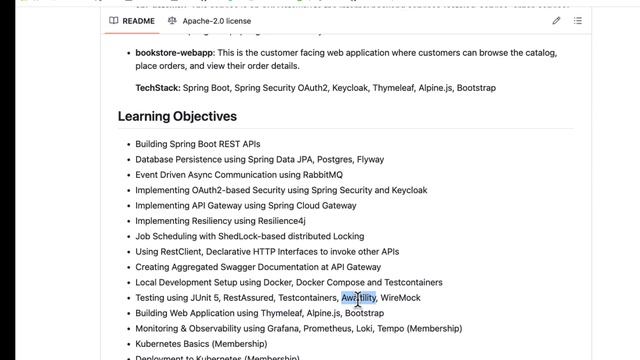Open the Apache-2.0 license tab
The width and height of the screenshot is (640, 360).
(209, 21)
